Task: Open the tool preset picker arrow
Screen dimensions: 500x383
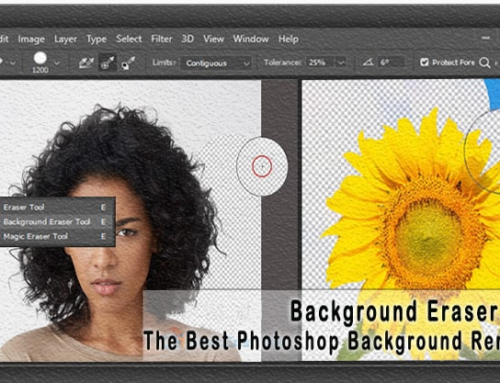Action: tap(12, 63)
